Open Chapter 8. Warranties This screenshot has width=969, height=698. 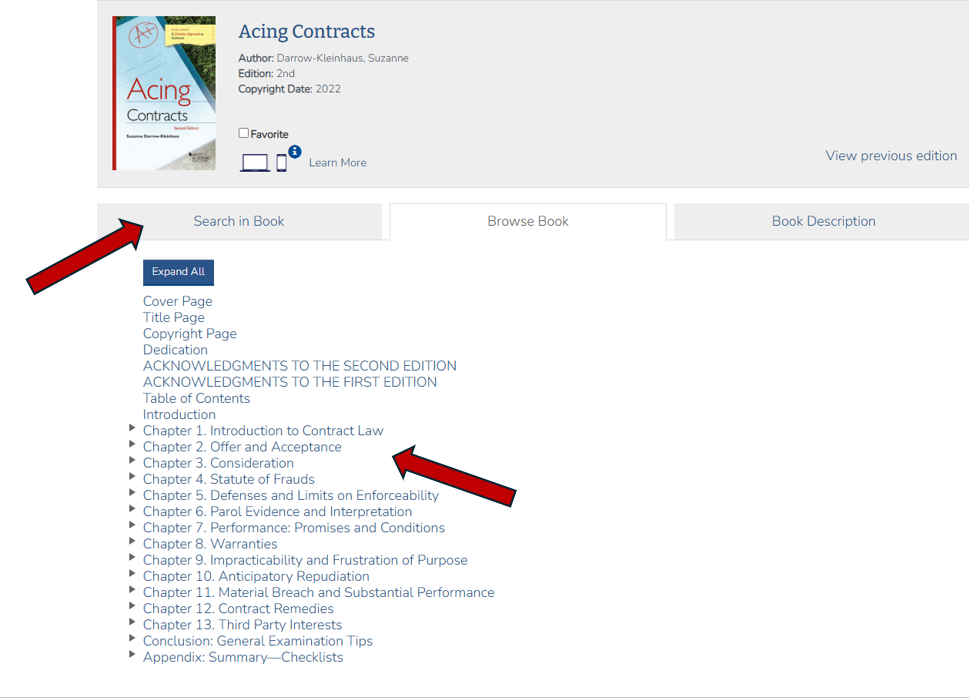pos(210,544)
